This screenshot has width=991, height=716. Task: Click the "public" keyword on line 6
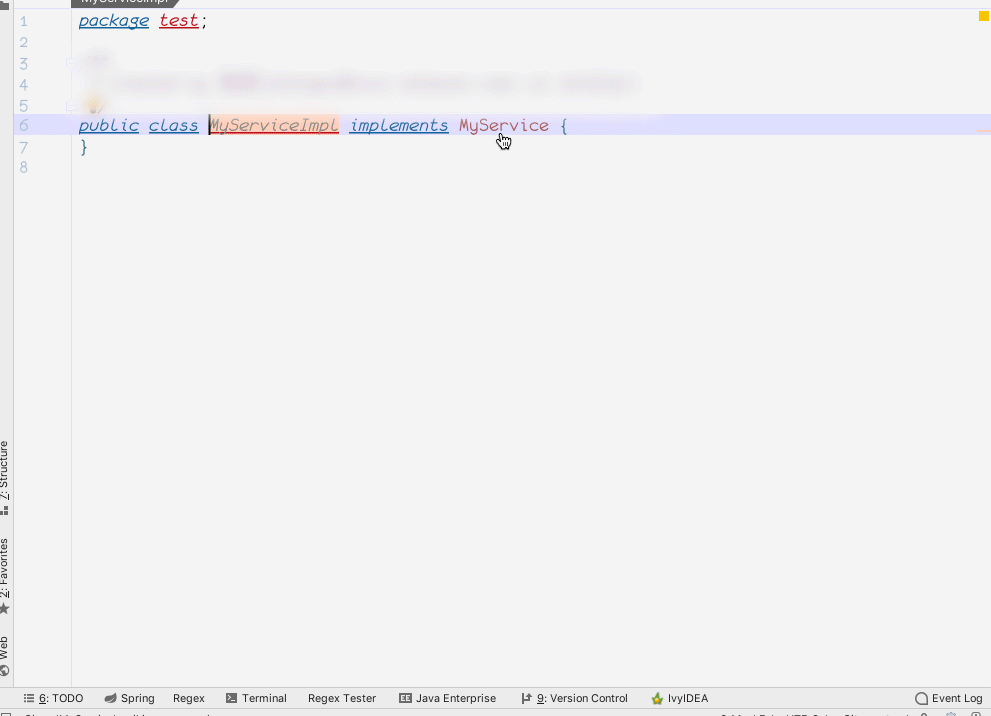point(109,125)
